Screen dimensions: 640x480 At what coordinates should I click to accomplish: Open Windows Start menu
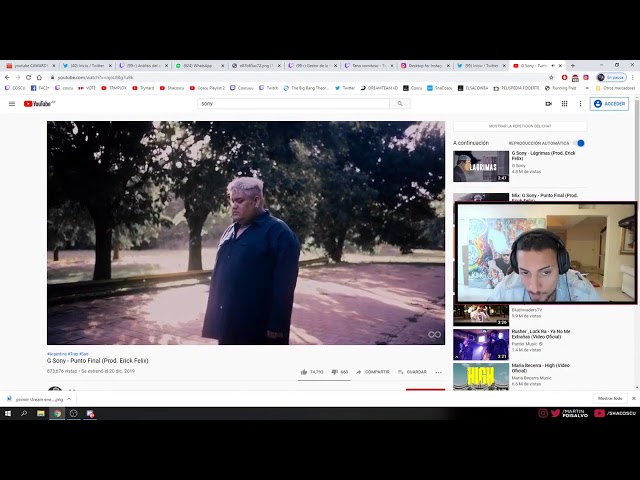click(x=7, y=413)
